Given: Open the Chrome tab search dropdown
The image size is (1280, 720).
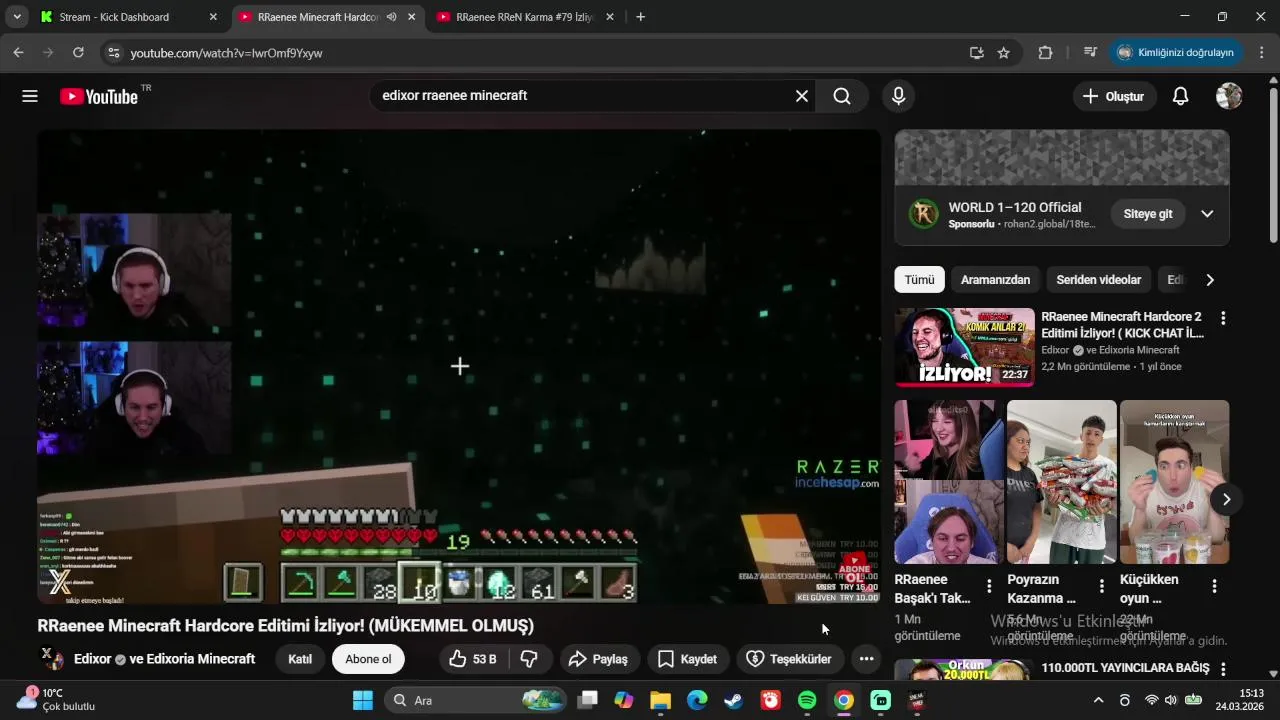Looking at the screenshot, I should 17,17.
